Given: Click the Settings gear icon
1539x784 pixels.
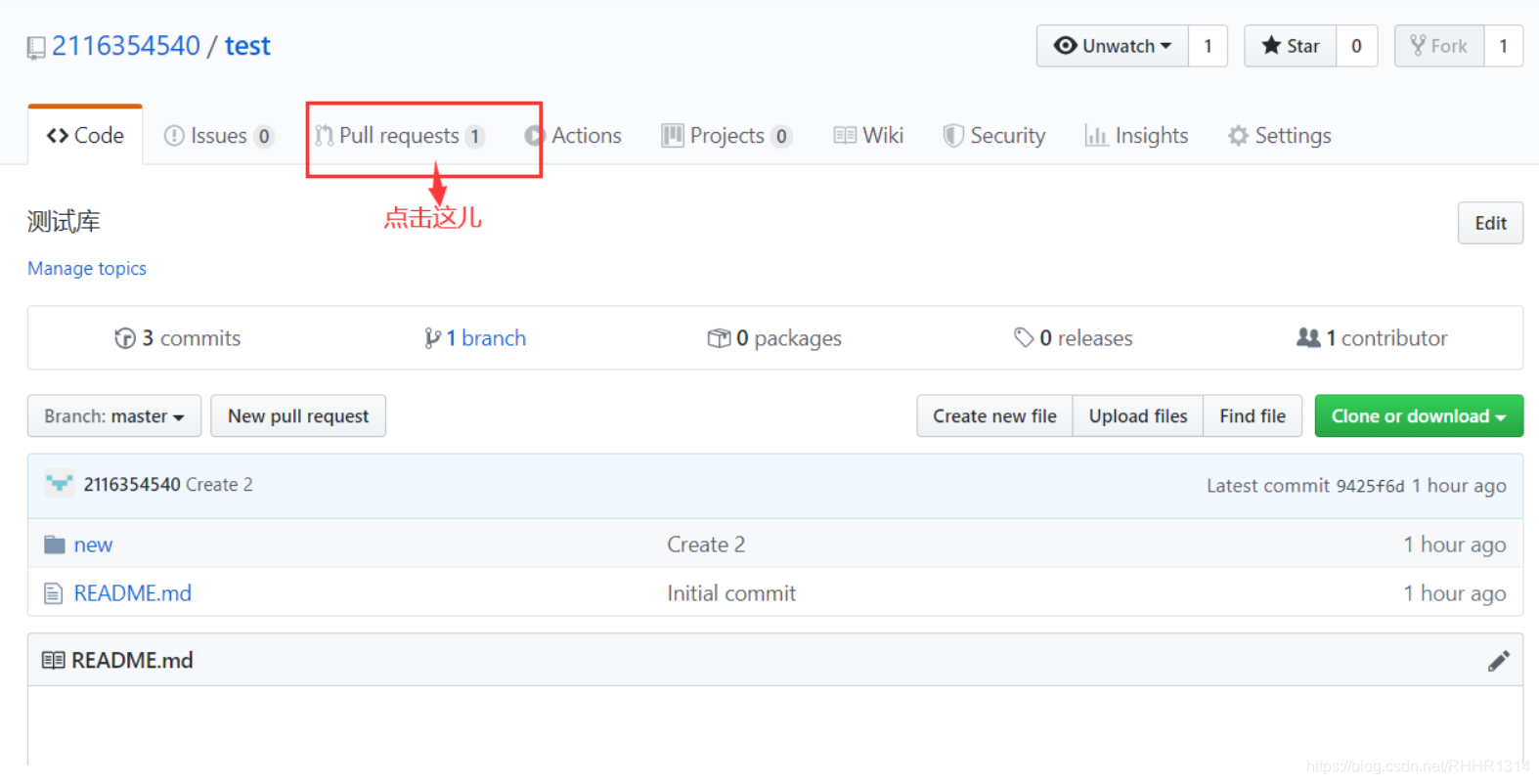Looking at the screenshot, I should point(1238,136).
